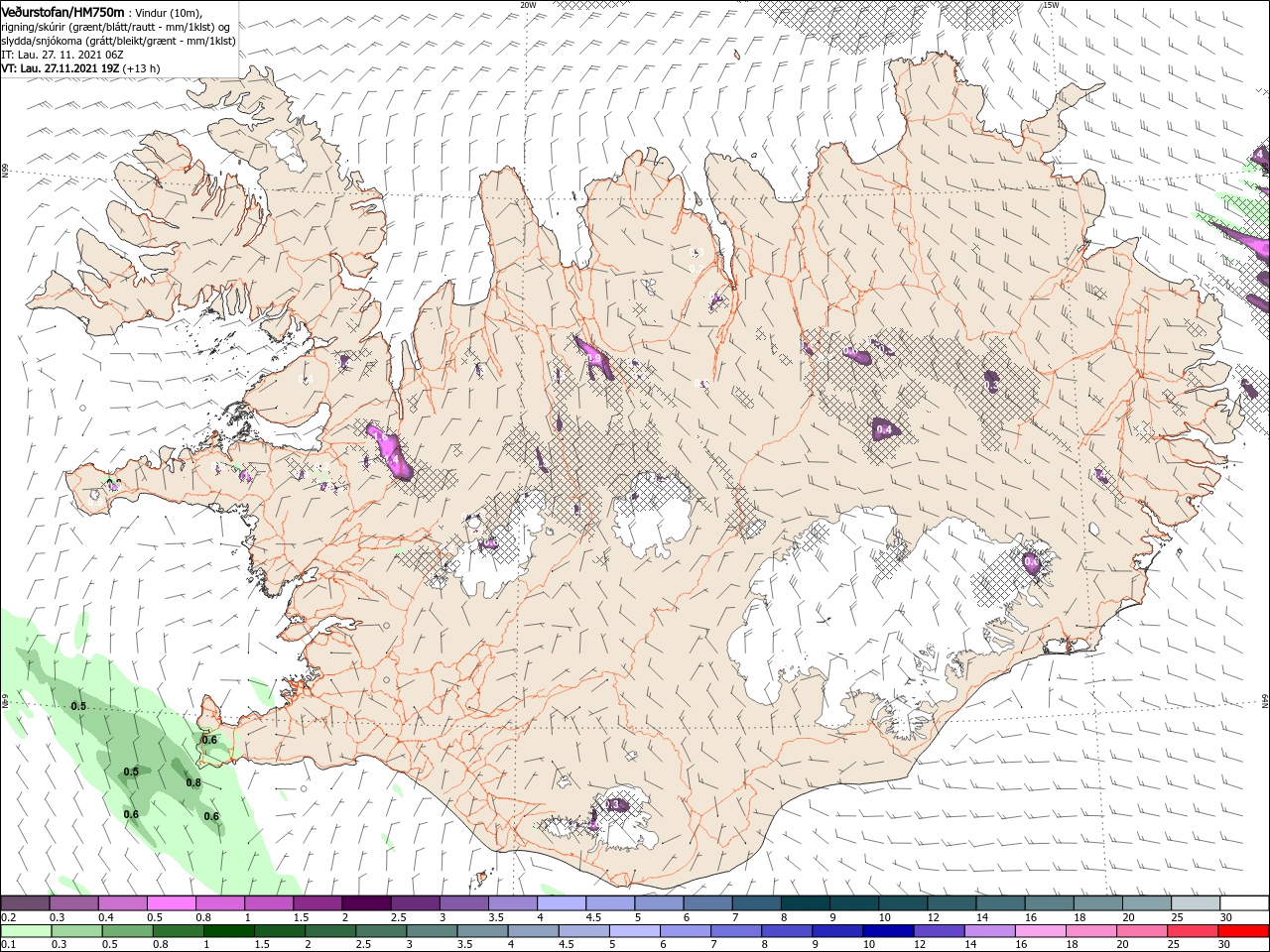Pick the snow scale swatch between 4 and 4.5
This screenshot has width=1270, height=952.
pyautogui.click(x=561, y=903)
